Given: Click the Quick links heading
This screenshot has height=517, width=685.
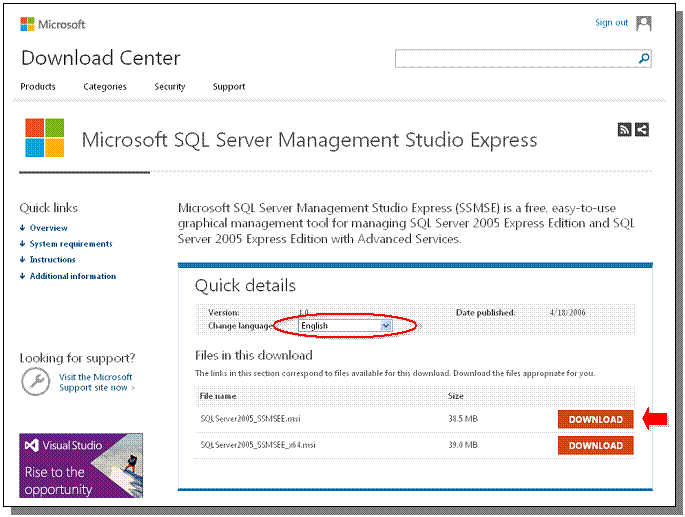Looking at the screenshot, I should click(48, 208).
